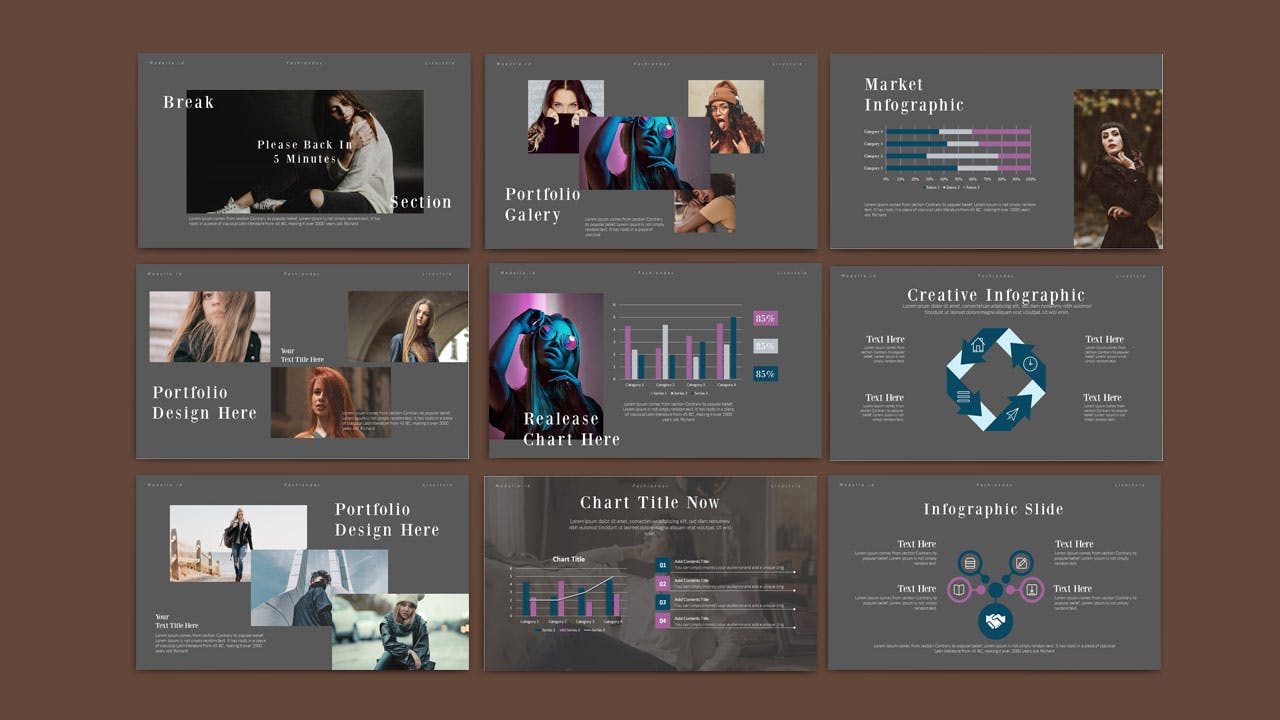Select the blue 01 numbered box
The image size is (1280, 720).
point(662,565)
